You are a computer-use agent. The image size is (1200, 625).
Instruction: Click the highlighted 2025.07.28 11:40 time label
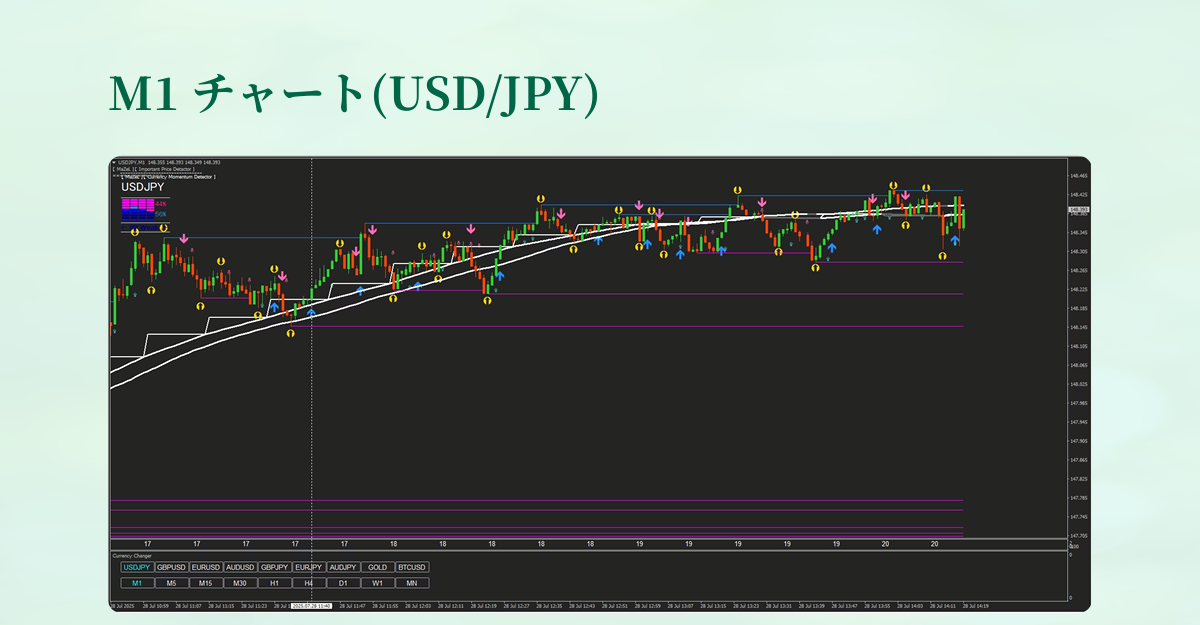pyautogui.click(x=311, y=605)
